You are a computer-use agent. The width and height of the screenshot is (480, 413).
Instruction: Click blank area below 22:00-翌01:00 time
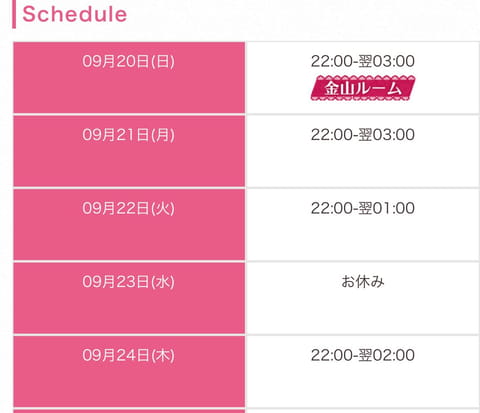pyautogui.click(x=363, y=238)
